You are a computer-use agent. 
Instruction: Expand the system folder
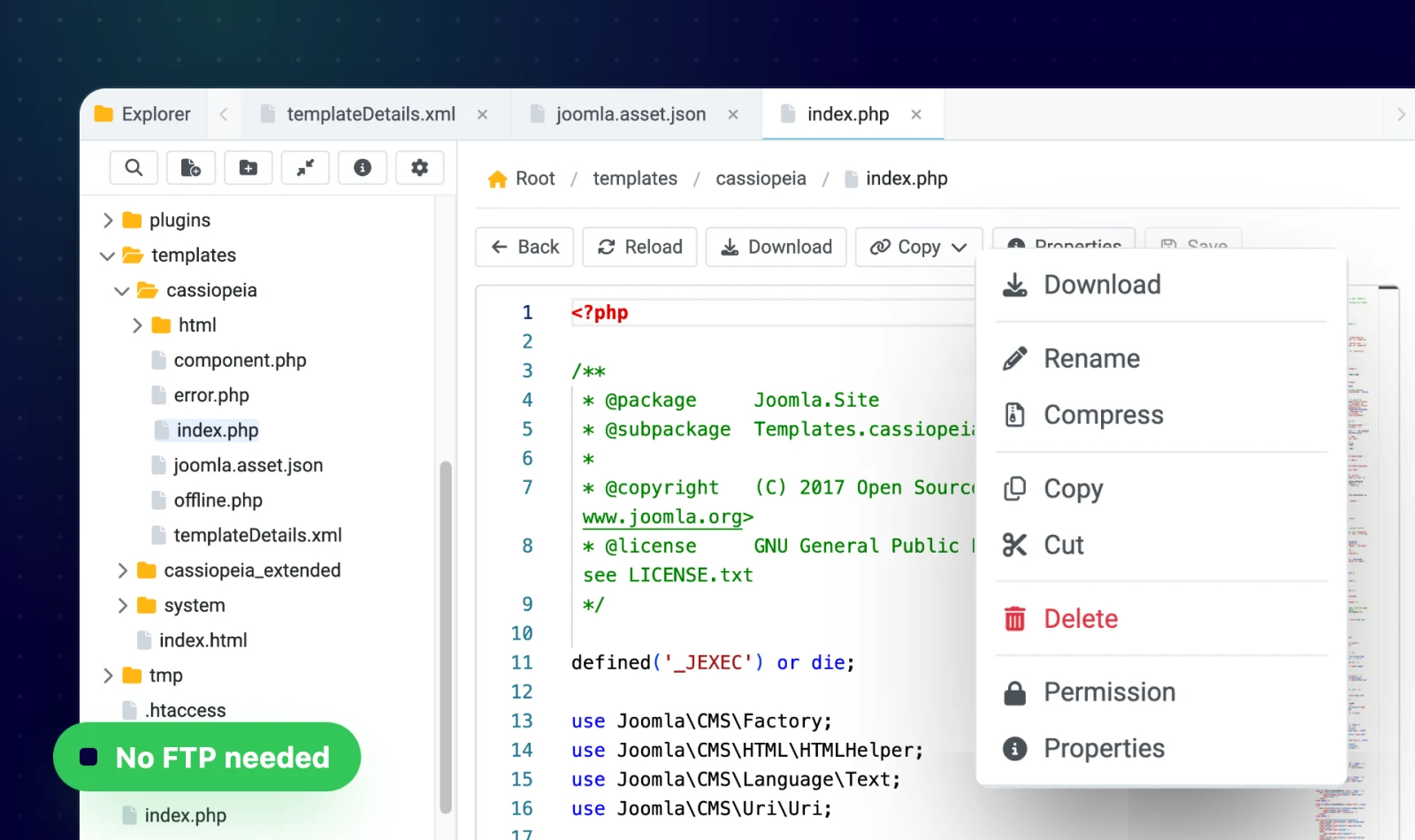click(123, 606)
